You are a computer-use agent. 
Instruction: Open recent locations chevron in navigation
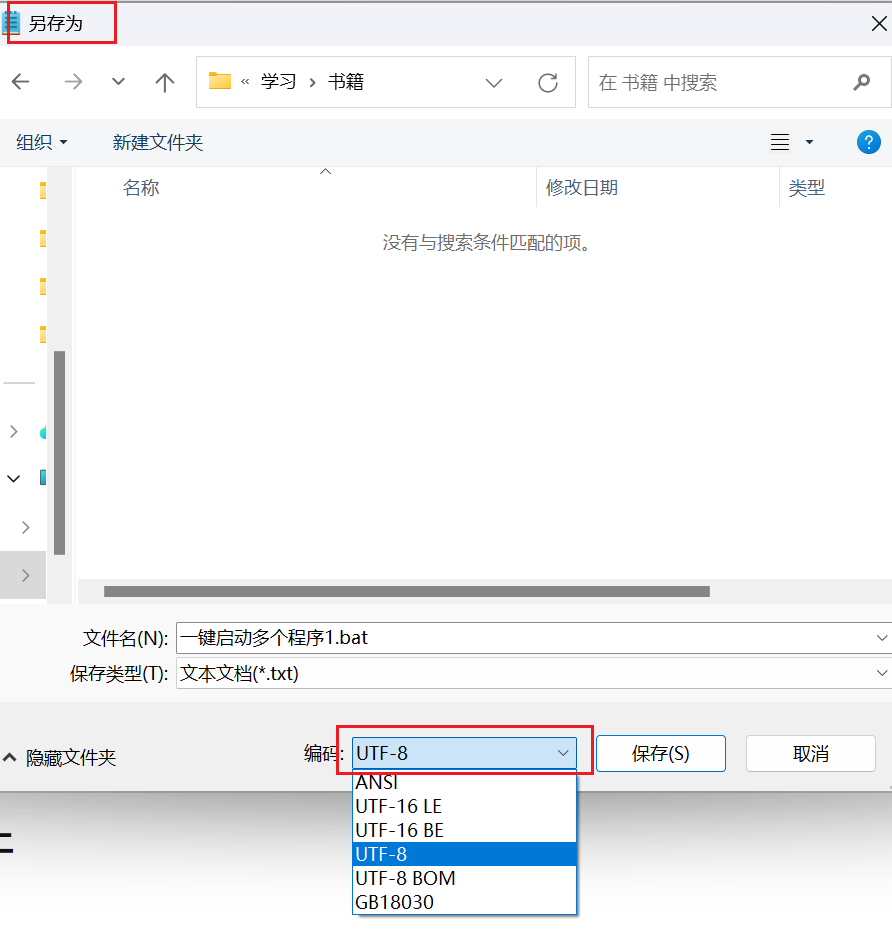pos(119,82)
